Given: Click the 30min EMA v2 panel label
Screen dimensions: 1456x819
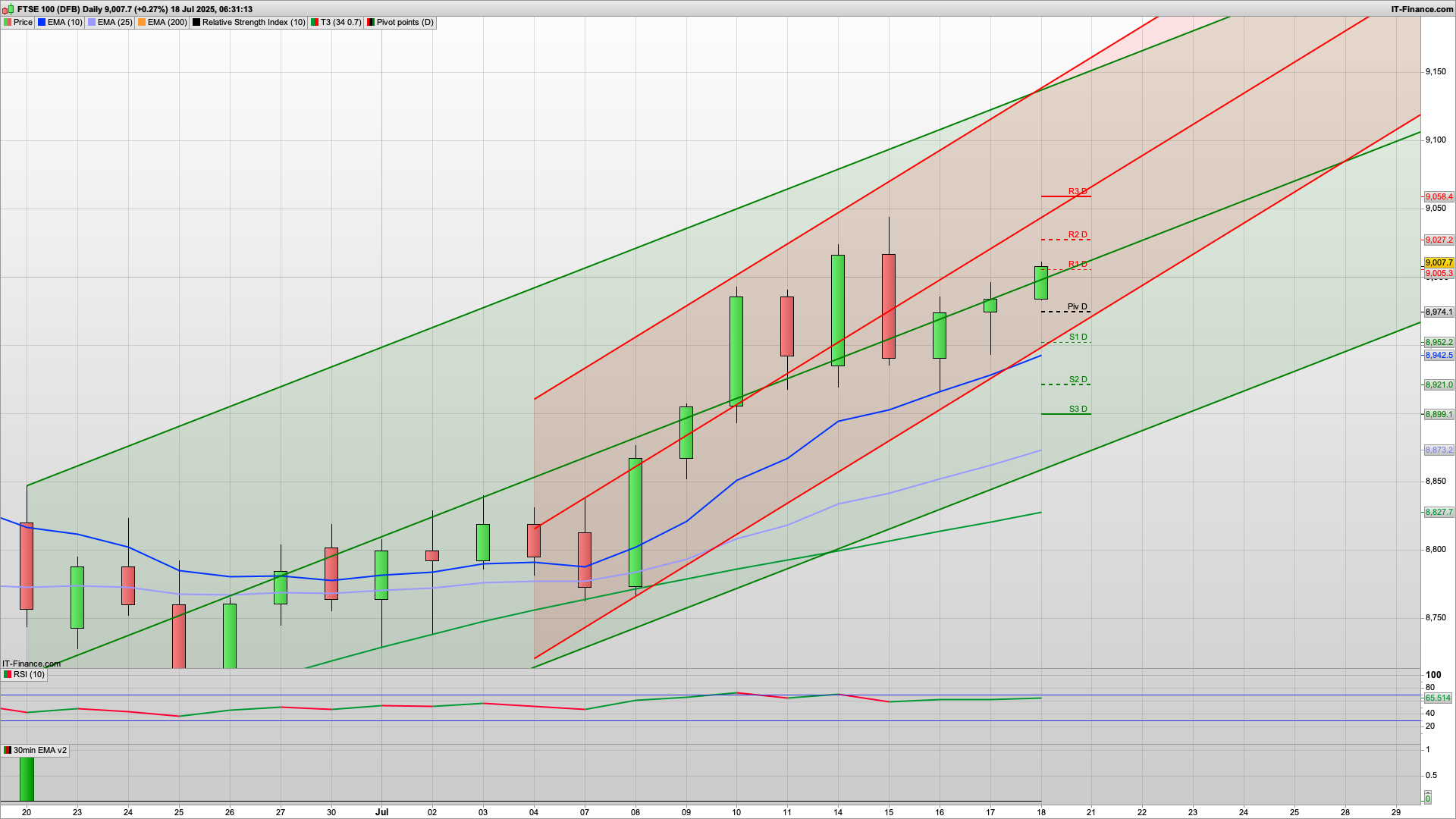Looking at the screenshot, I should click(x=35, y=750).
